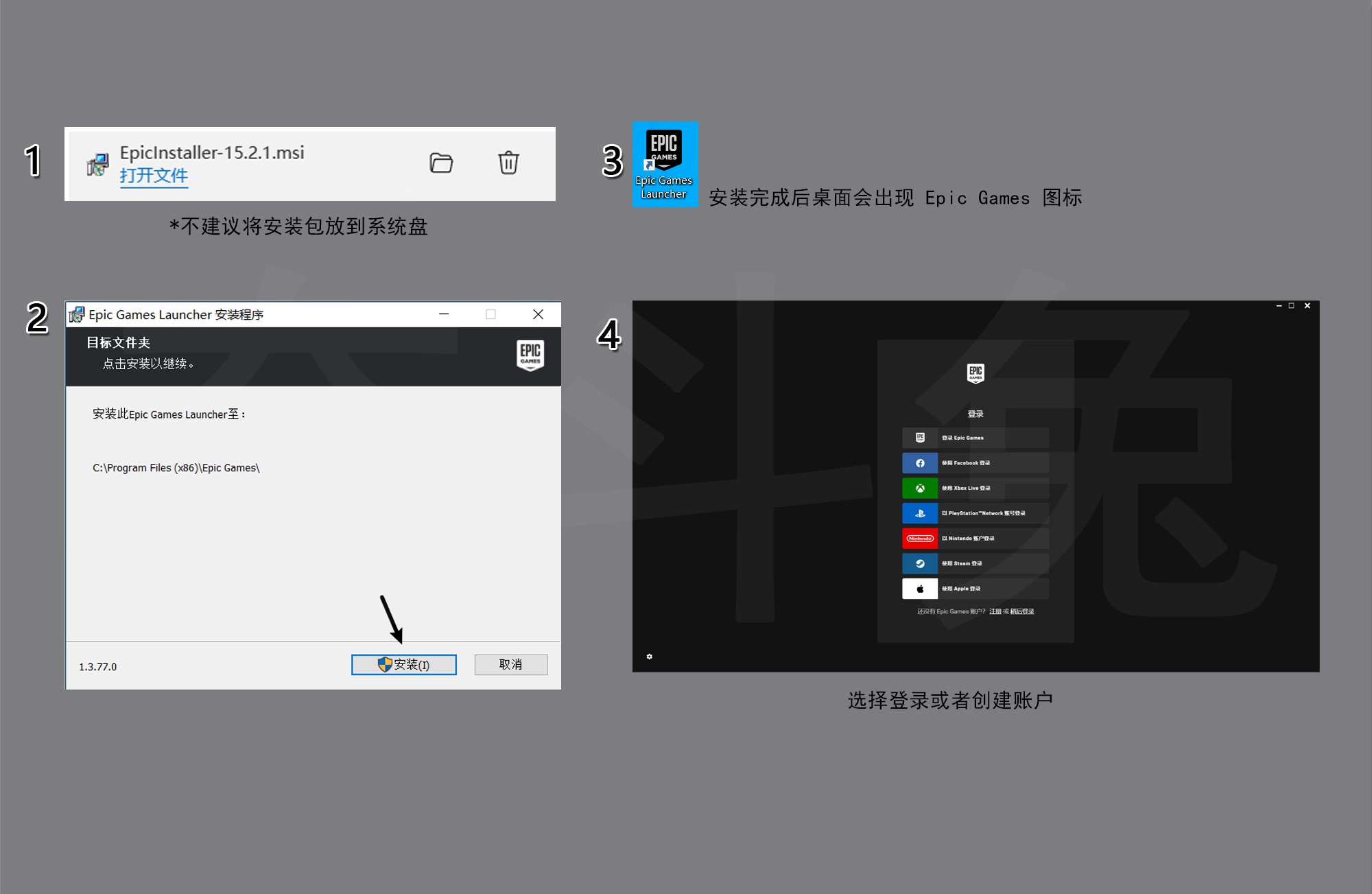
Task: Click the msi installer file icon
Action: point(97,165)
